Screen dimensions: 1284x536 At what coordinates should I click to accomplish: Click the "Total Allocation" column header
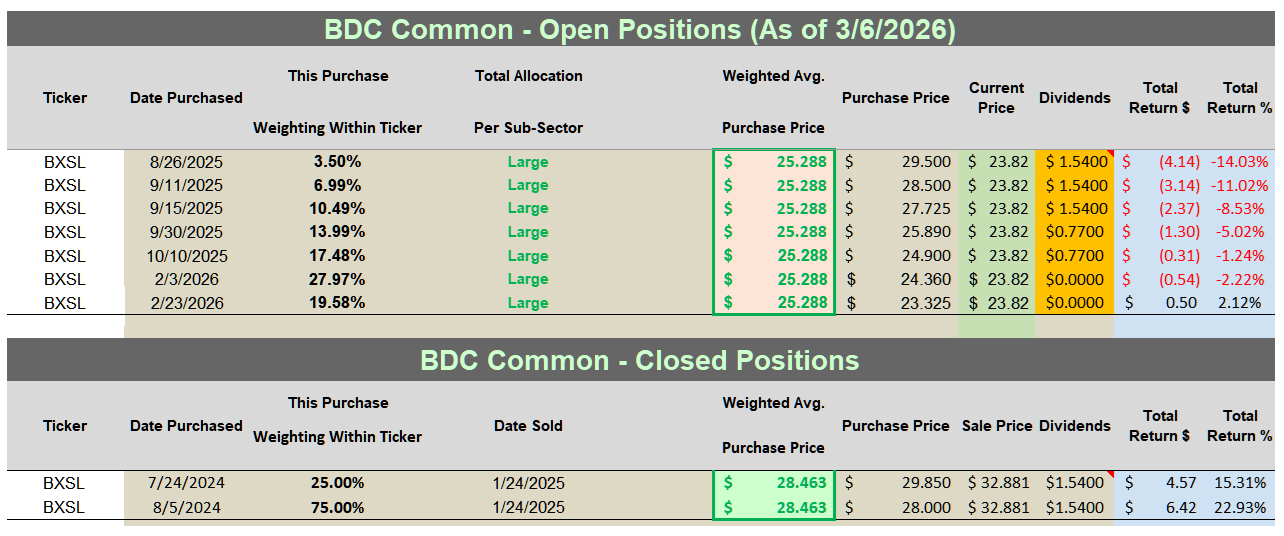tap(528, 76)
